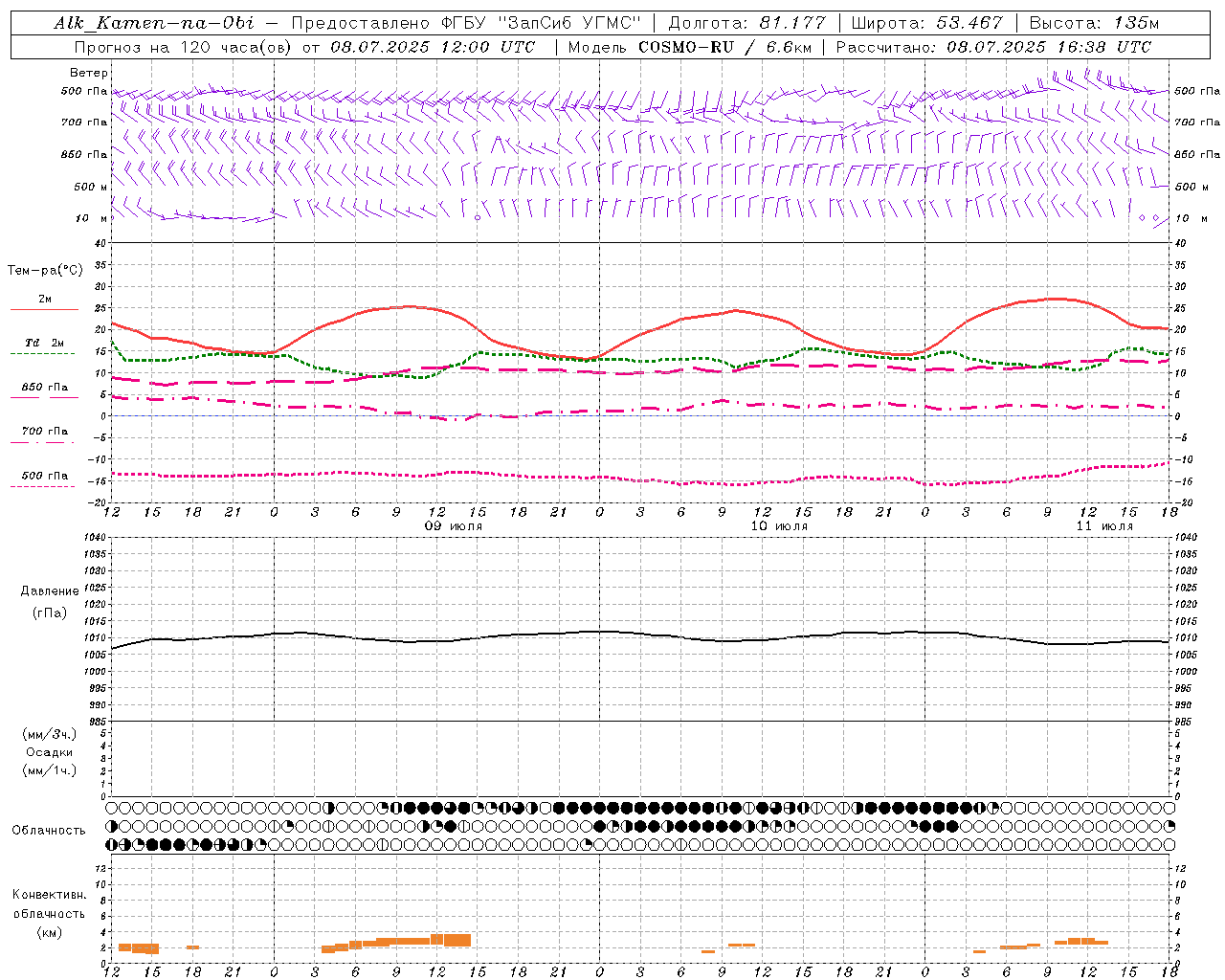Click the '(мм/1ч.)' precipitation unit label

[50, 770]
